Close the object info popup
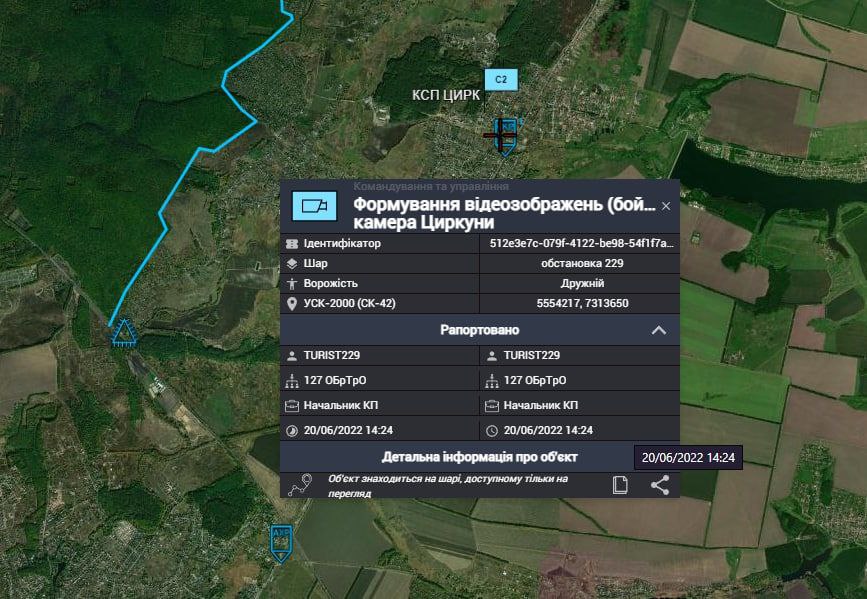Image resolution: width=867 pixels, height=599 pixels. (666, 206)
